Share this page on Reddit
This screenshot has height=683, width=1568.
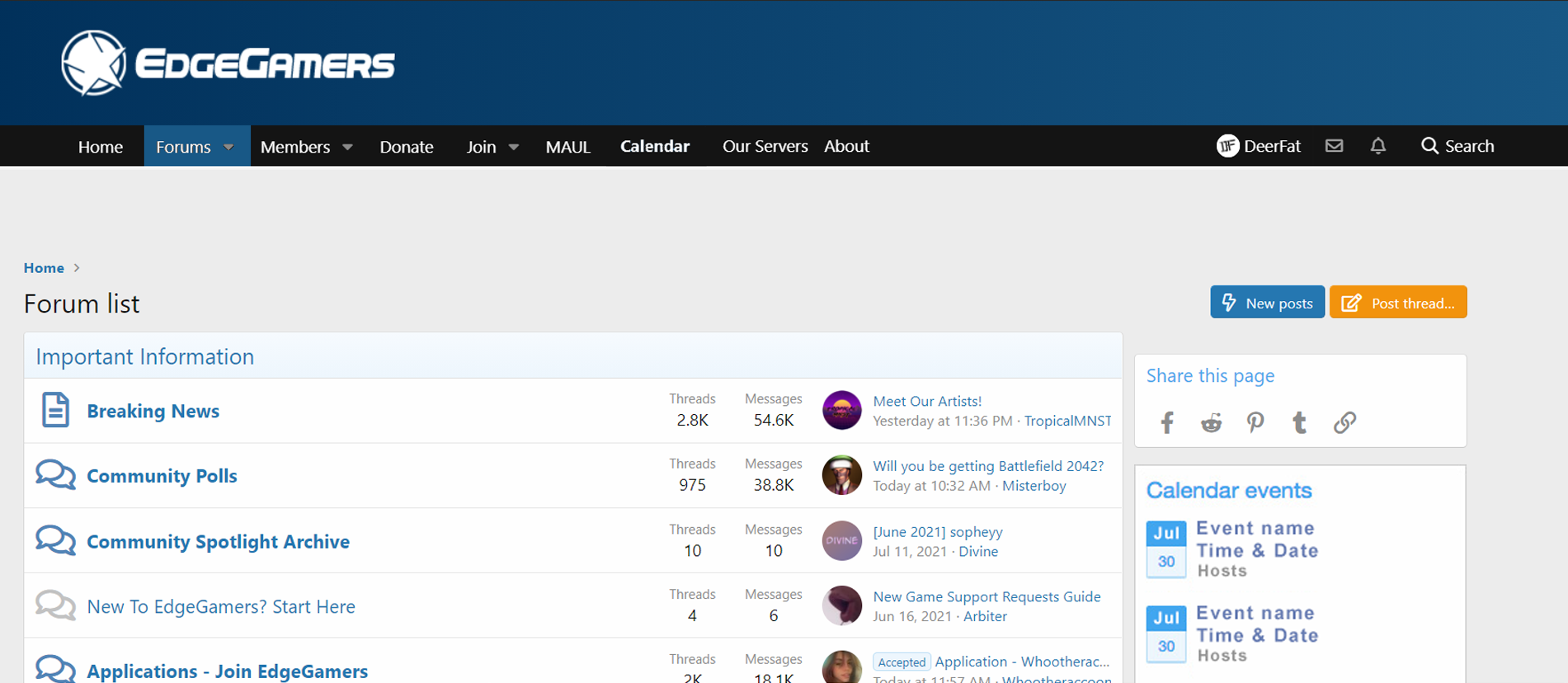pos(1211,422)
